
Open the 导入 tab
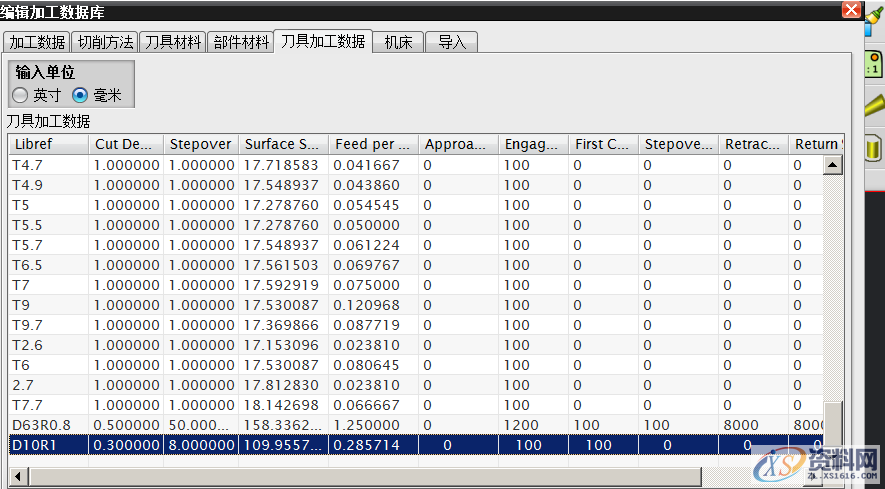point(451,42)
